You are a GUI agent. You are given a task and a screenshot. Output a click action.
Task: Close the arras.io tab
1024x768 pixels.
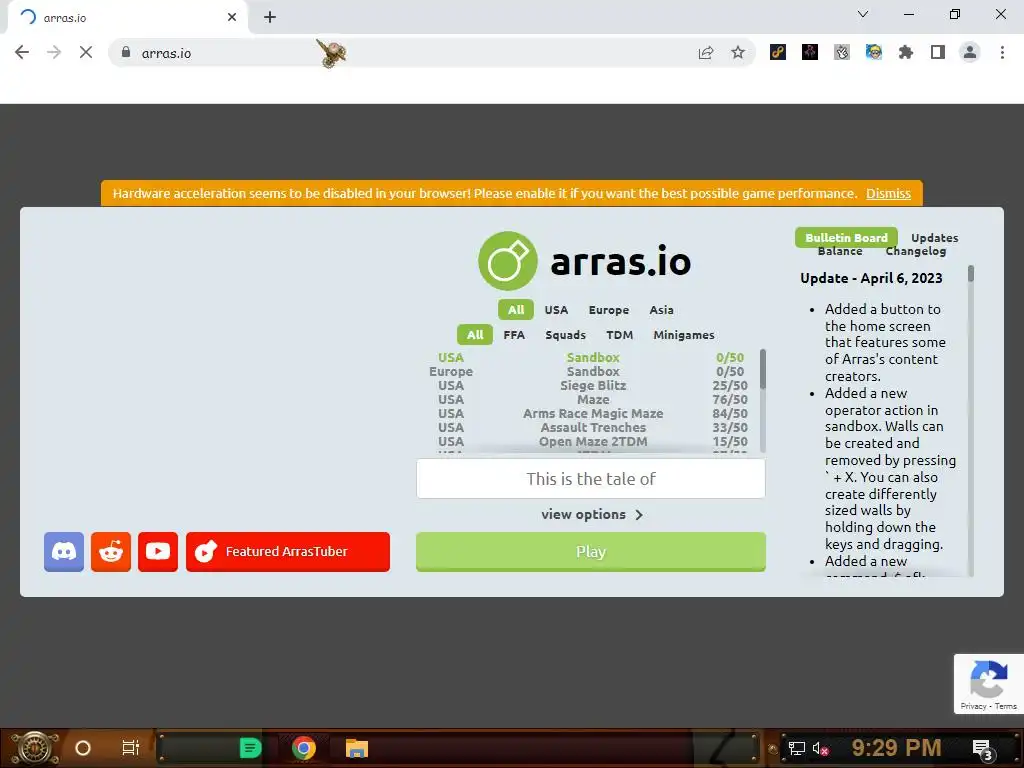click(x=232, y=17)
